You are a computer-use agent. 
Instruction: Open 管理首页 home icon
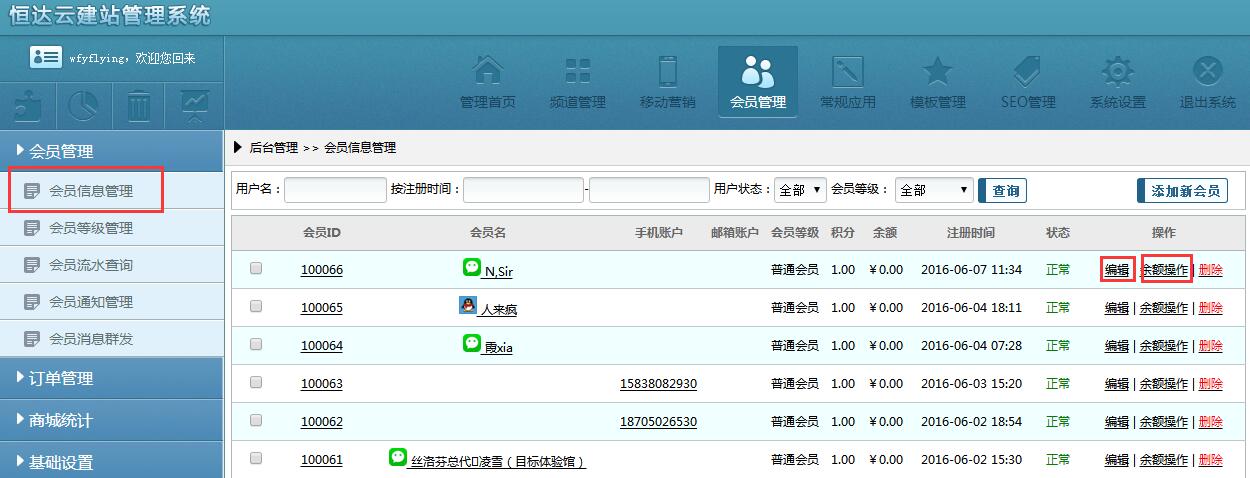click(x=487, y=72)
